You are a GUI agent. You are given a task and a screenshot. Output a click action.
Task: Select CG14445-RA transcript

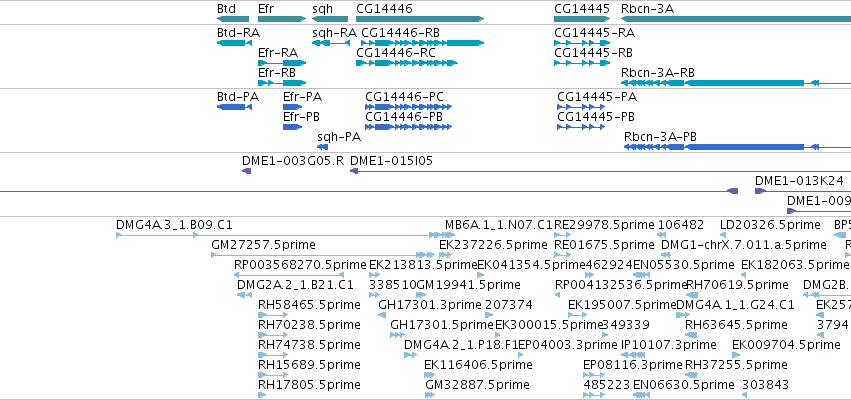[582, 43]
